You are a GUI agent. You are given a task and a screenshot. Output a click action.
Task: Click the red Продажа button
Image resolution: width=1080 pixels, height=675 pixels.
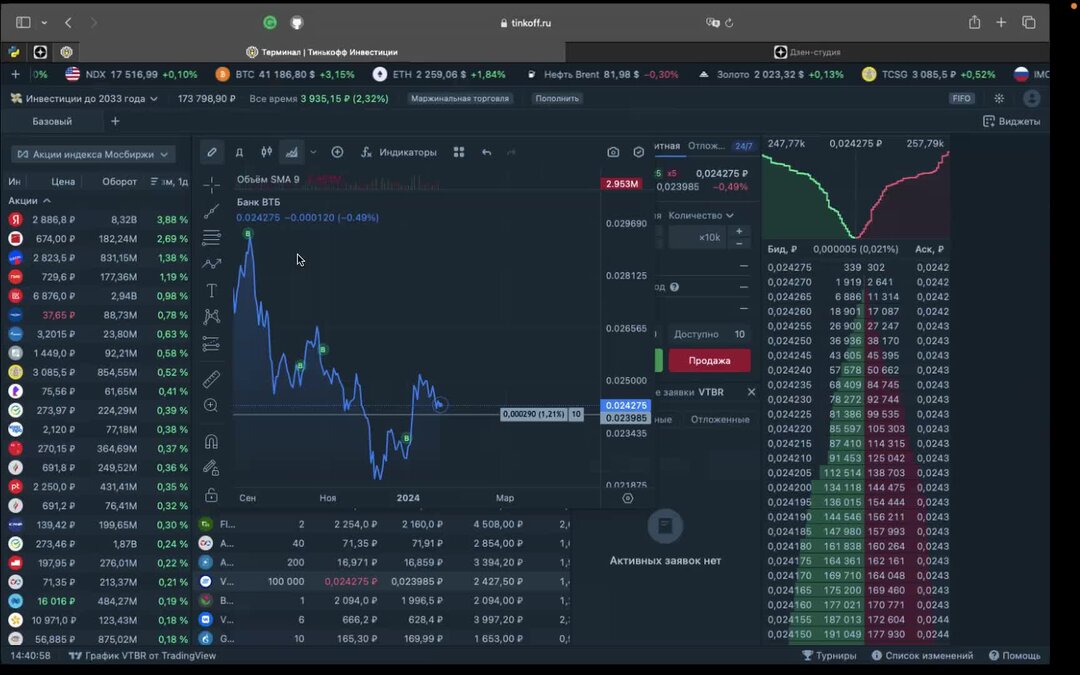(712, 360)
